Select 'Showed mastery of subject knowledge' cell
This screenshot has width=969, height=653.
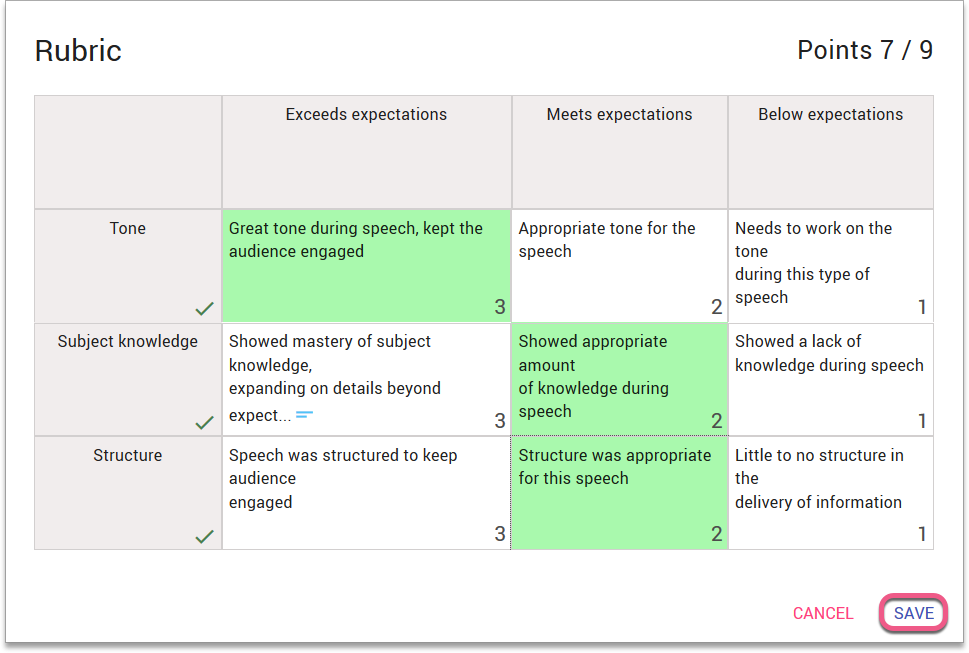366,379
